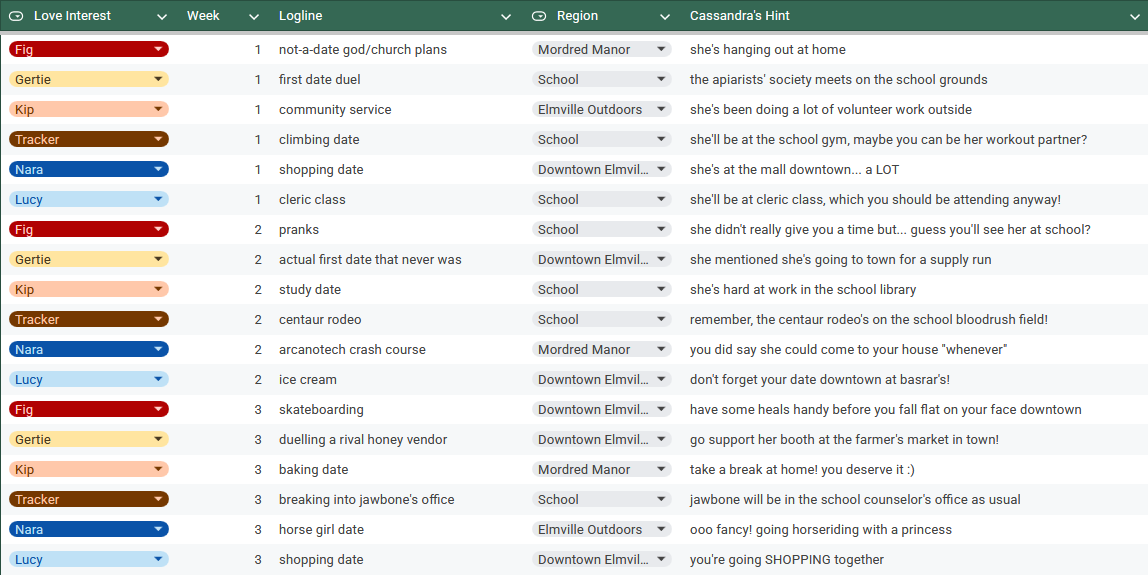Select the hint cell about basrar's date
The image size is (1148, 575).
(819, 379)
